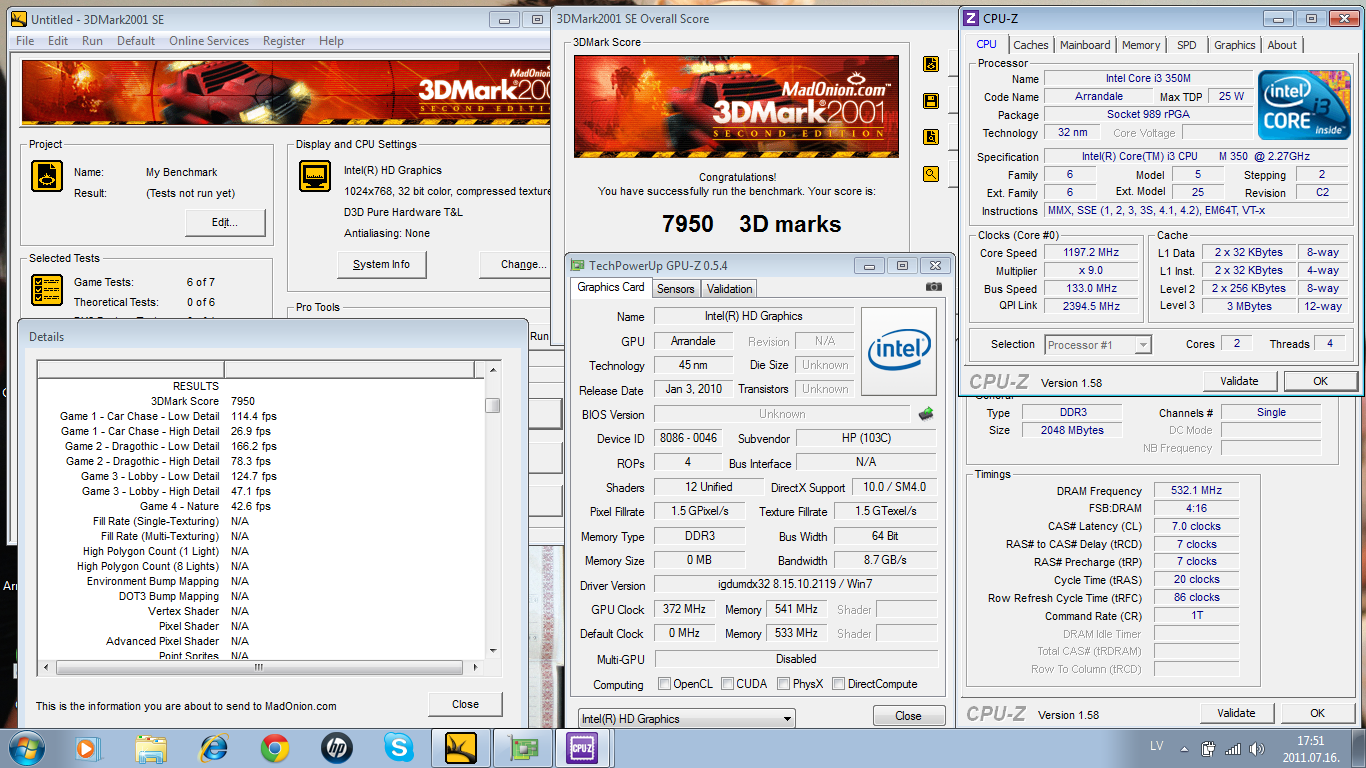Switch to CPU-Z taskbar button

tap(582, 747)
